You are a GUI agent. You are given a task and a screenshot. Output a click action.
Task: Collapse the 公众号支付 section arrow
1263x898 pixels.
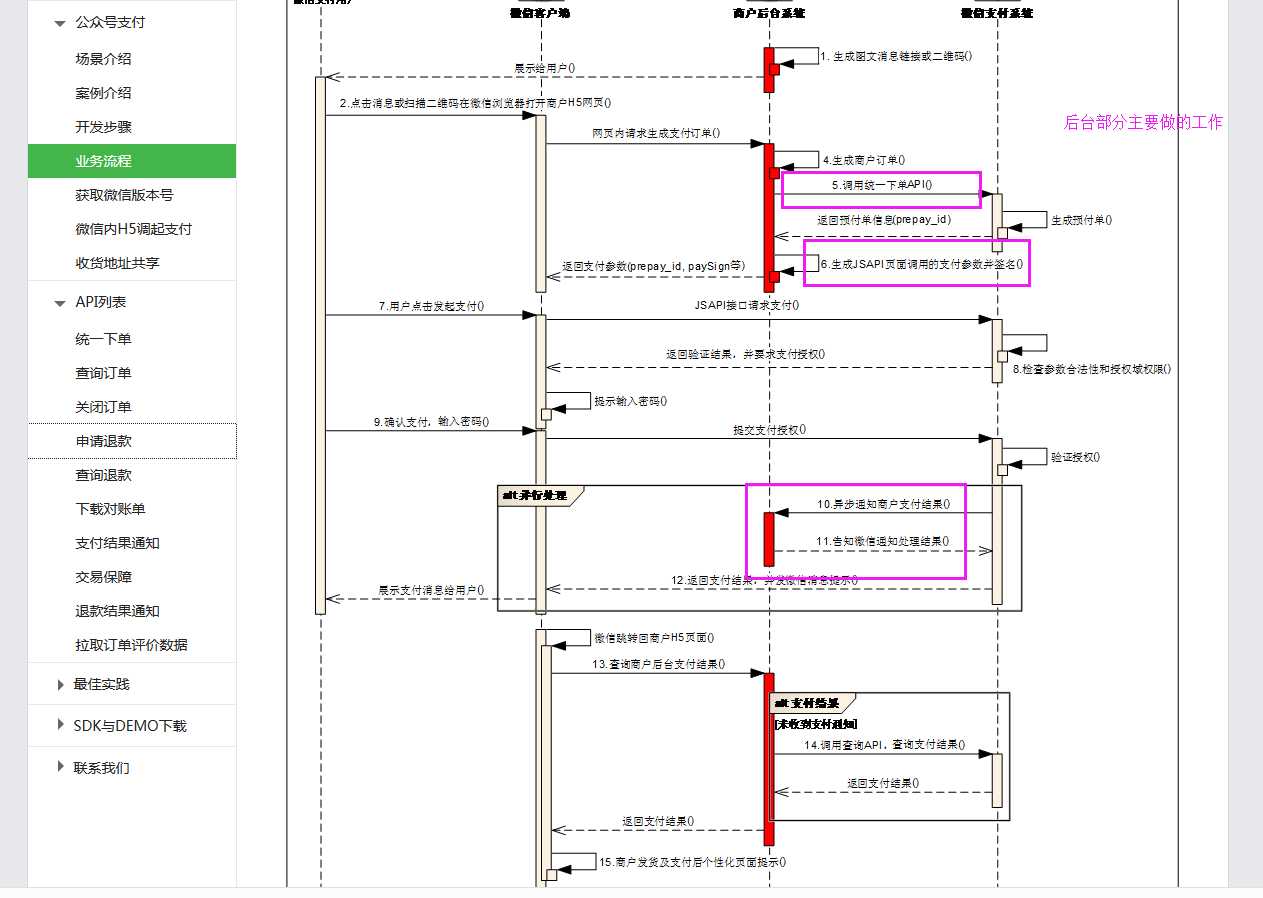pyautogui.click(x=61, y=22)
